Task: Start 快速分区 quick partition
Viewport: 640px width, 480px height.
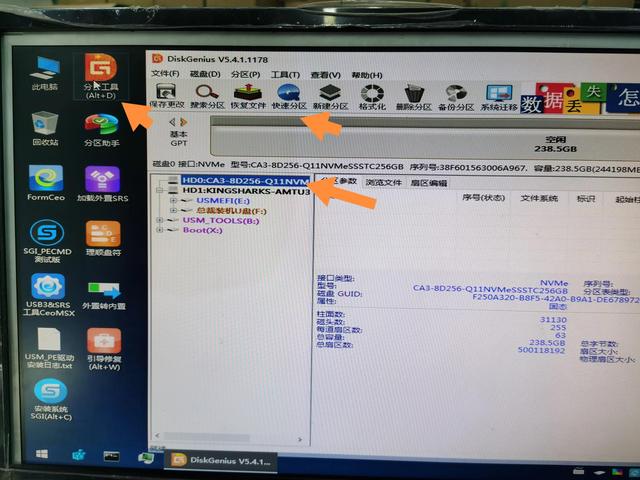Action: (289, 96)
